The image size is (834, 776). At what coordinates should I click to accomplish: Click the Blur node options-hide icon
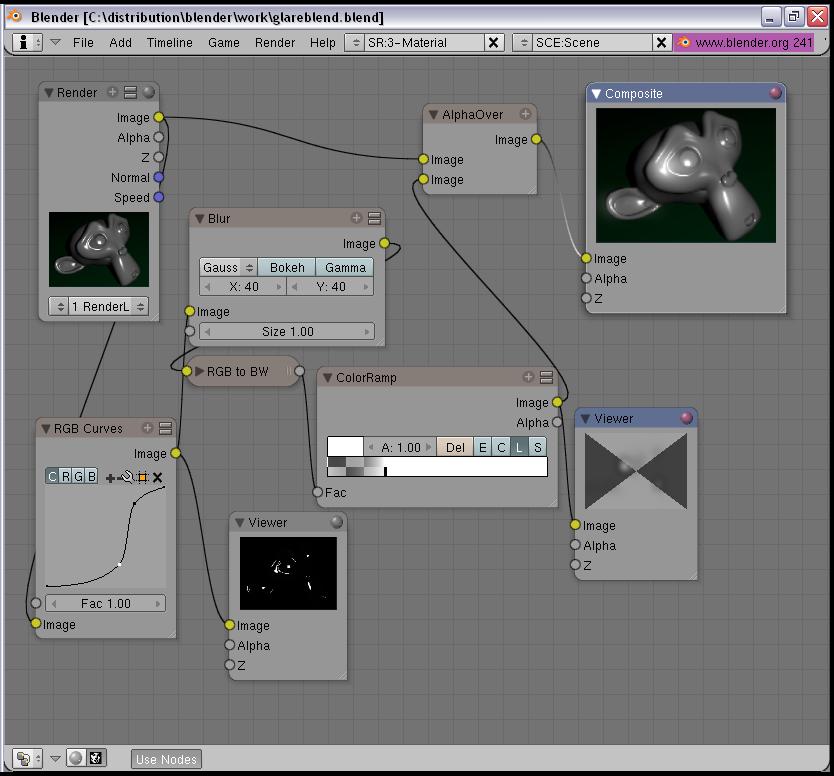pos(374,218)
